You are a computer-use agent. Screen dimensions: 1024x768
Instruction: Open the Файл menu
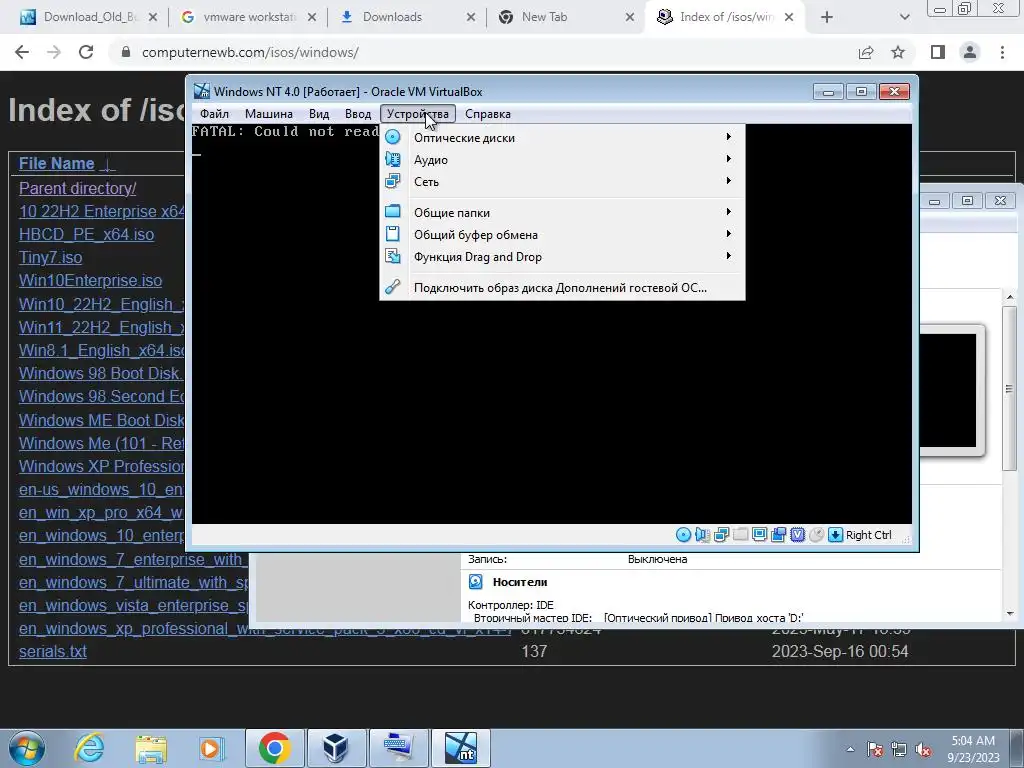[x=214, y=114]
